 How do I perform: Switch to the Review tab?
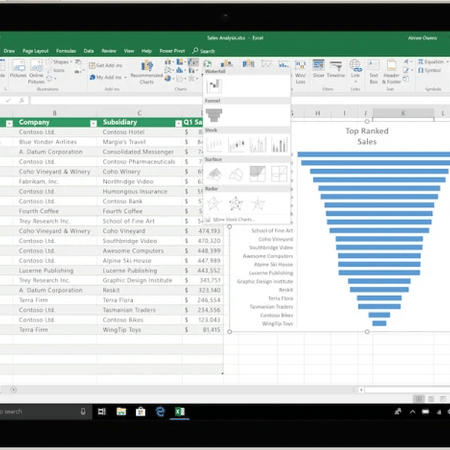click(109, 51)
